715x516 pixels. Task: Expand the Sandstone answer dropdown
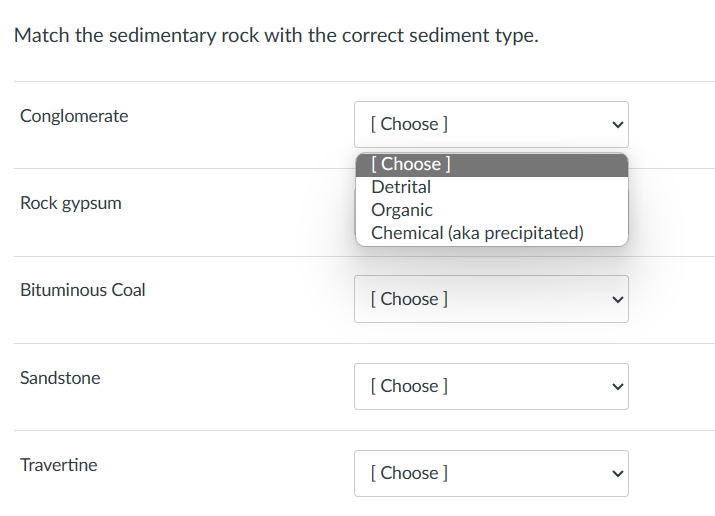490,386
